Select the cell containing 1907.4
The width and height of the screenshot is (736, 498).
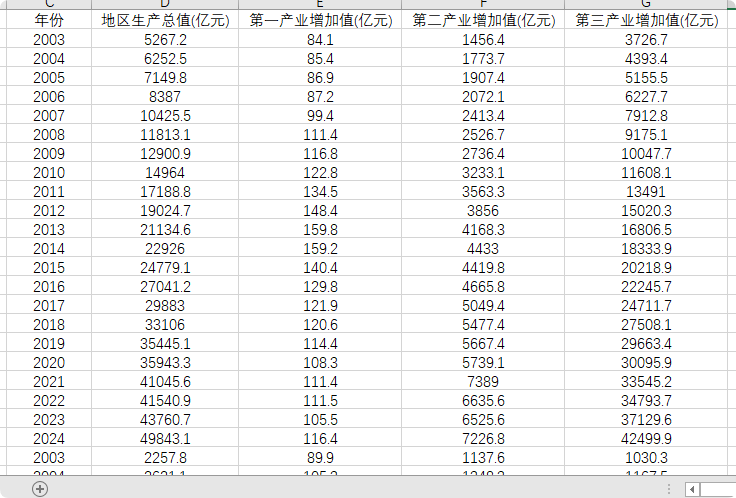click(x=483, y=77)
